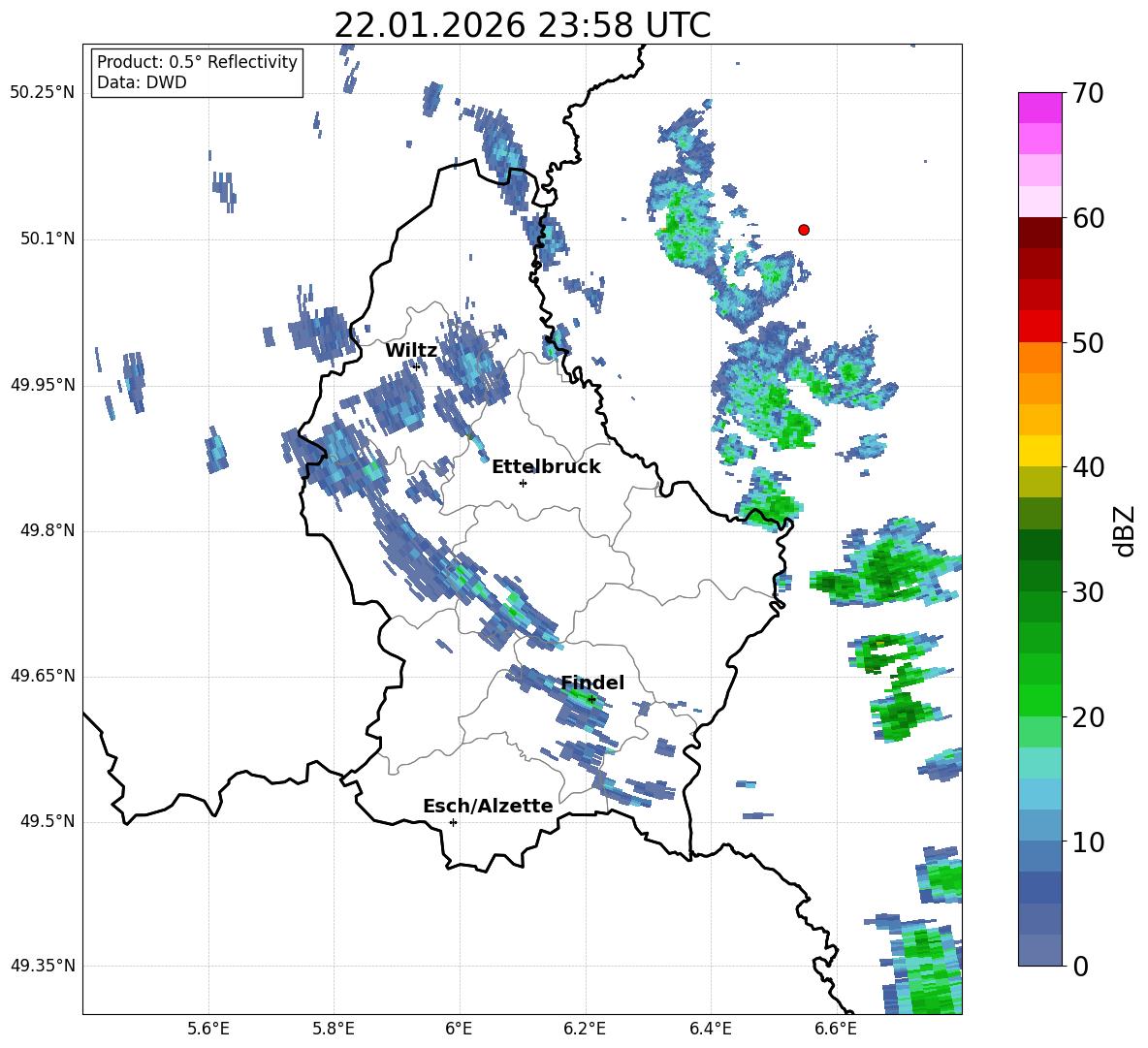Pick the magenta top swatch of colorbar
The image size is (1148, 1048).
(x=1039, y=109)
